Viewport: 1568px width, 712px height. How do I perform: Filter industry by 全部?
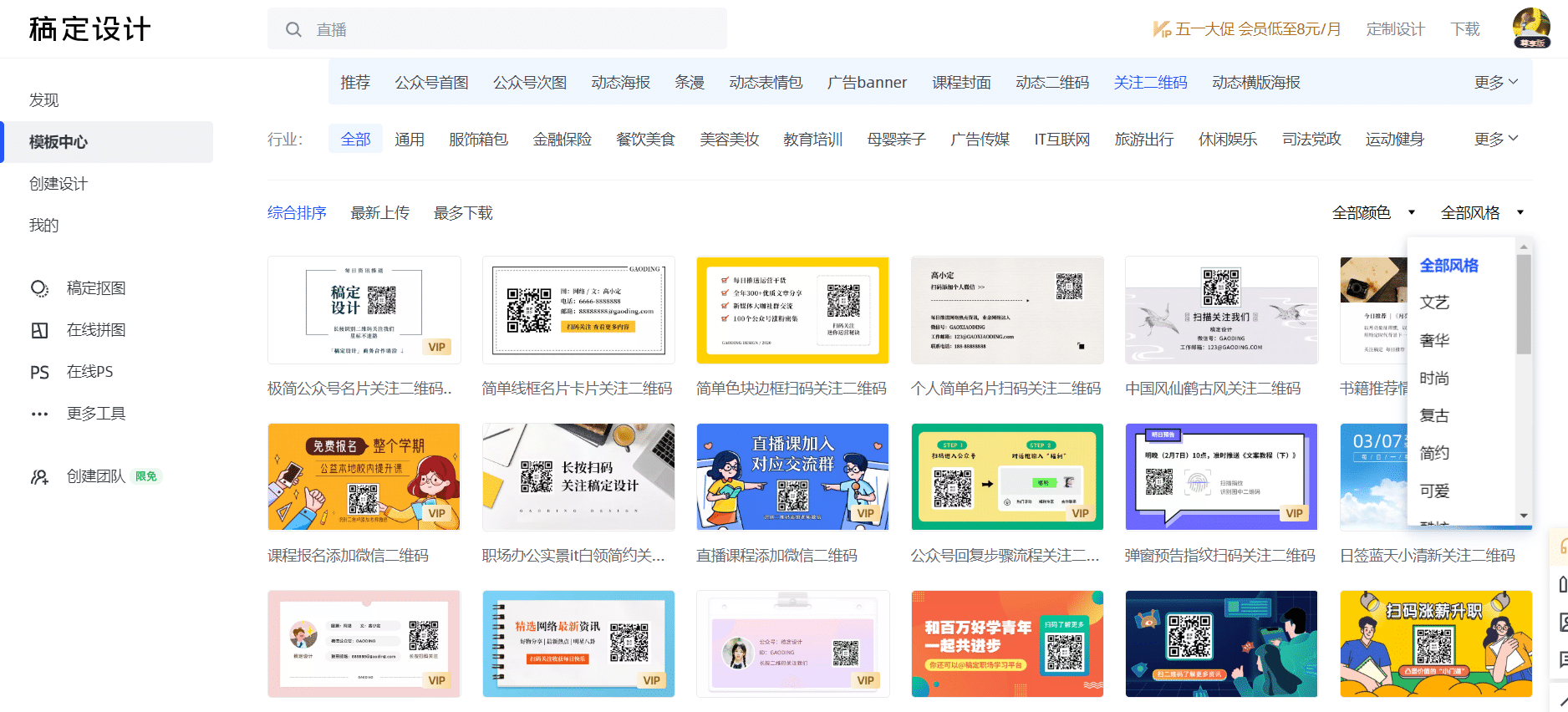[x=355, y=139]
